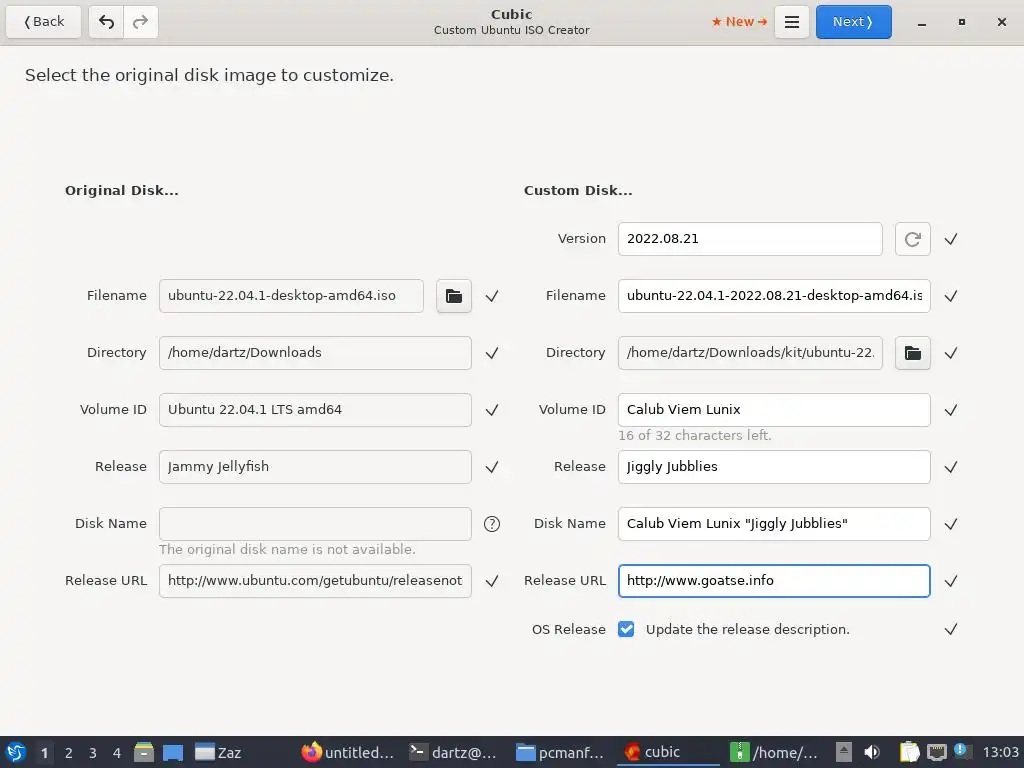
Task: Click the Version text field
Action: tap(749, 239)
